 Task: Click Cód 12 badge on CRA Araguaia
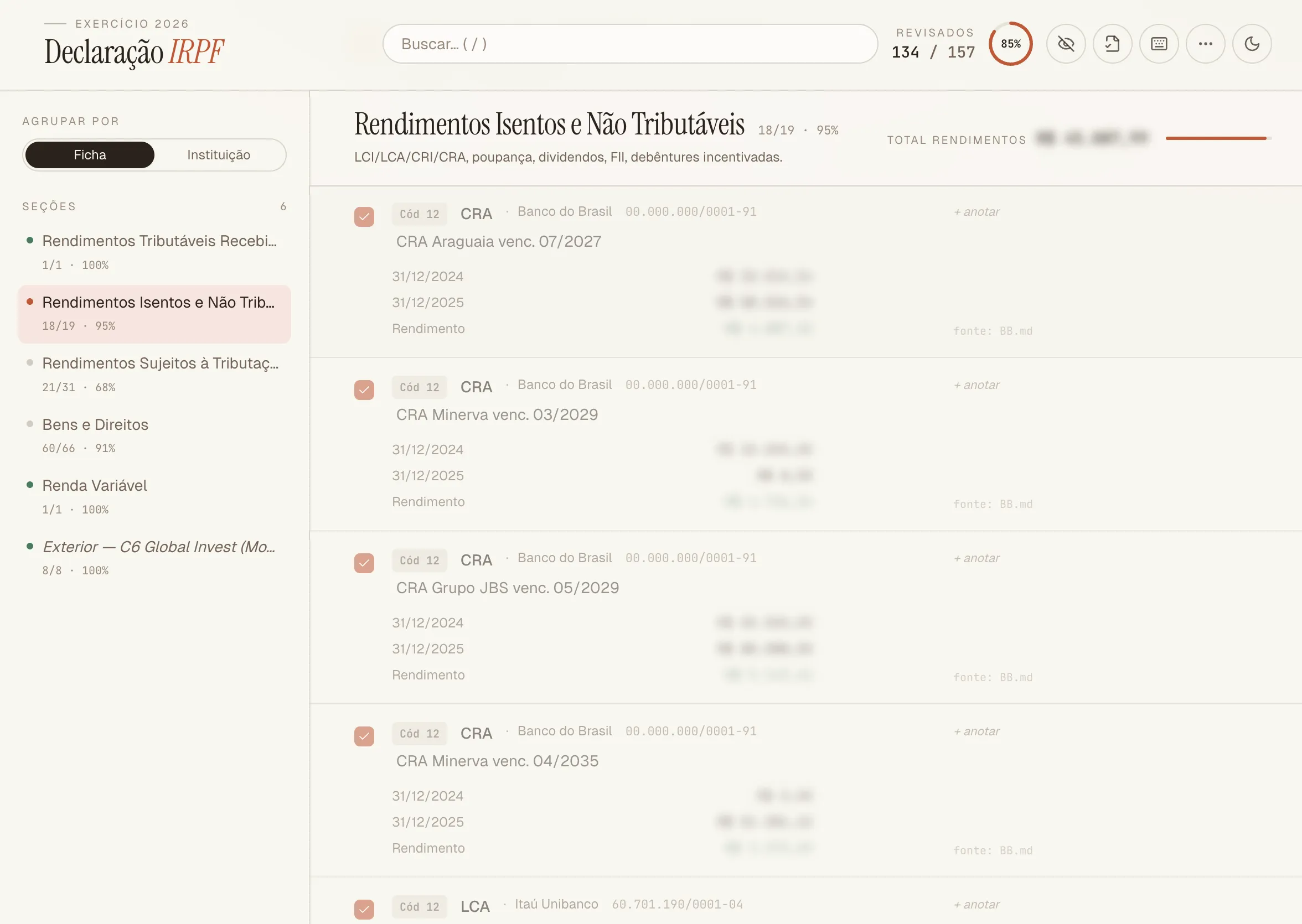click(x=420, y=214)
